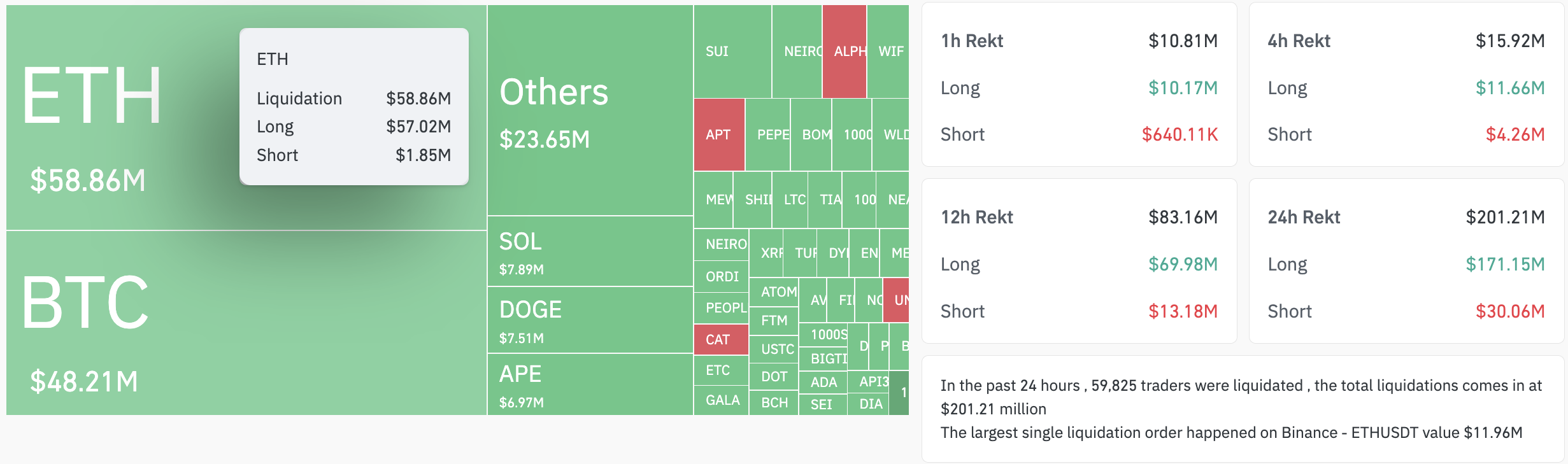Click the ORDI heatmap cell
Image resolution: width=1568 pixels, height=464 pixels.
(722, 276)
